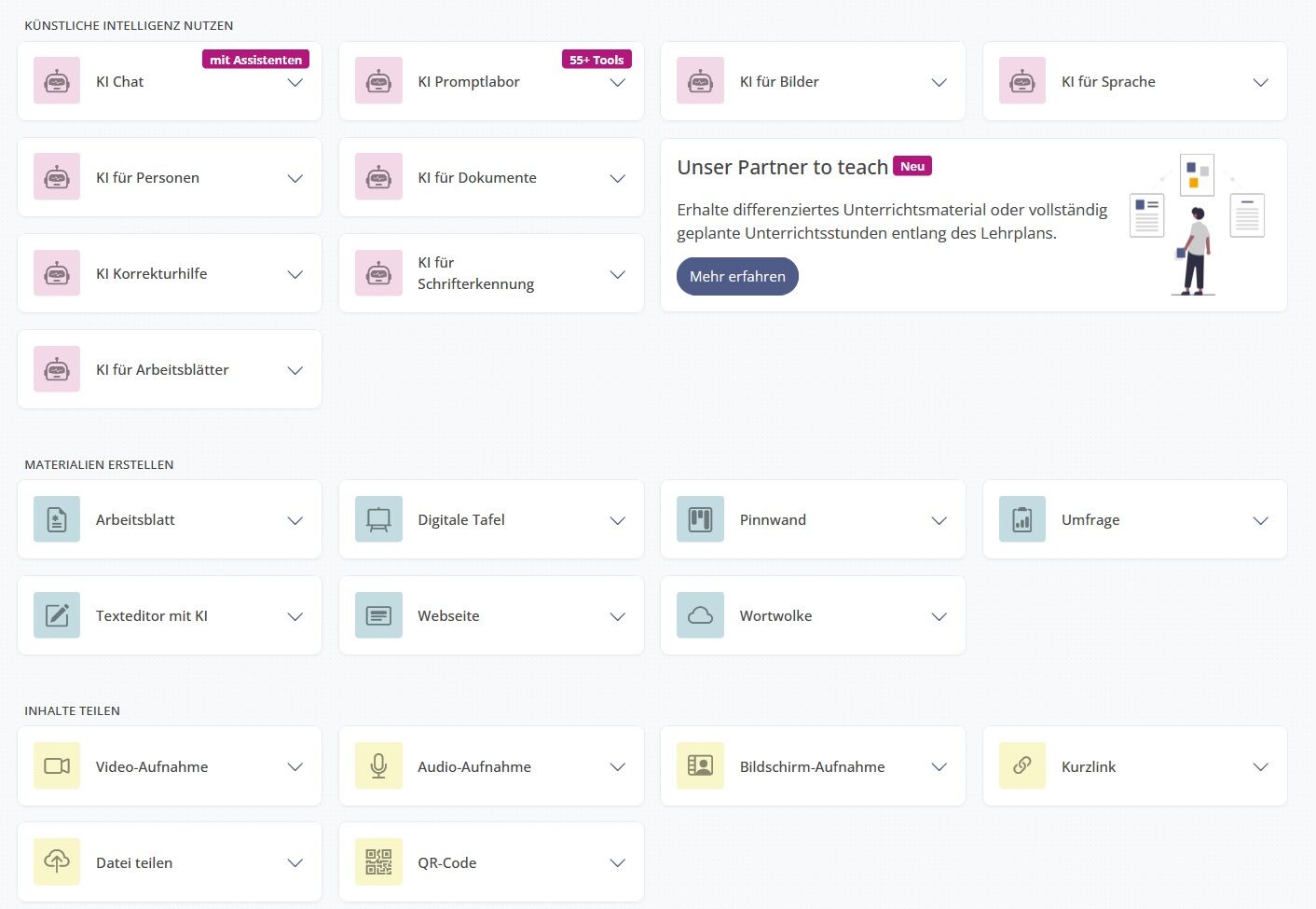This screenshot has width=1316, height=909.
Task: Click the Video-Aufnahme camera icon
Action: click(x=57, y=766)
